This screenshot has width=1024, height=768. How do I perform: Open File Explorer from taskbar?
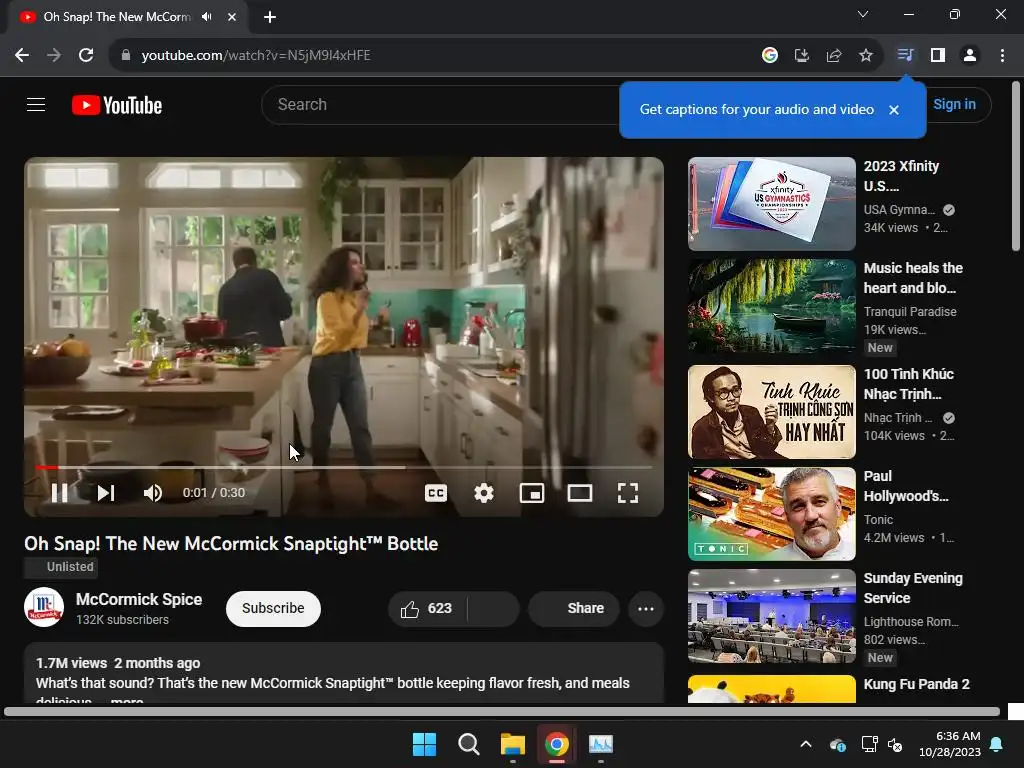click(x=513, y=744)
